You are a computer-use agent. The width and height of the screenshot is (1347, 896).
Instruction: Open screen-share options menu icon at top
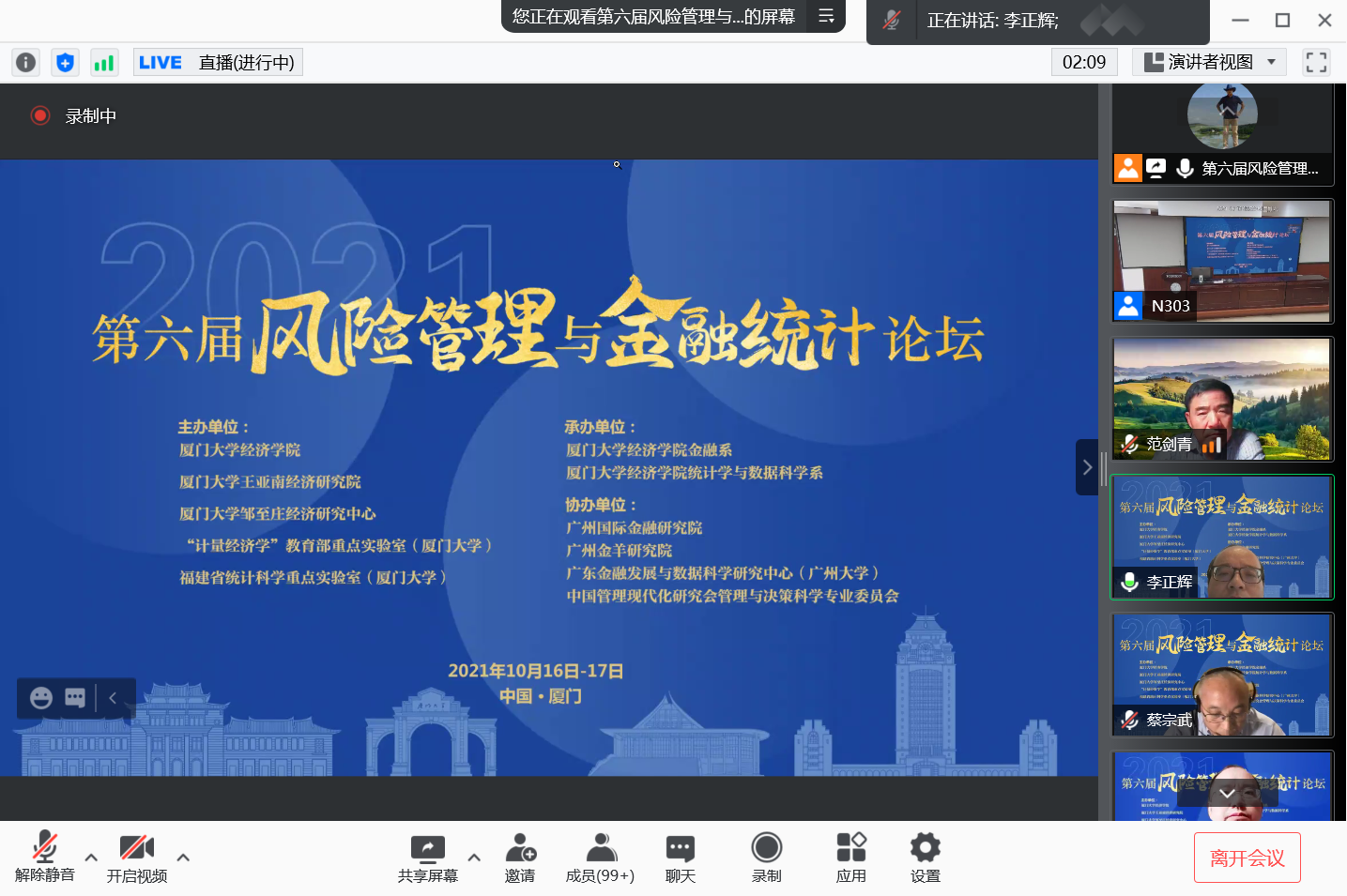coord(826,16)
